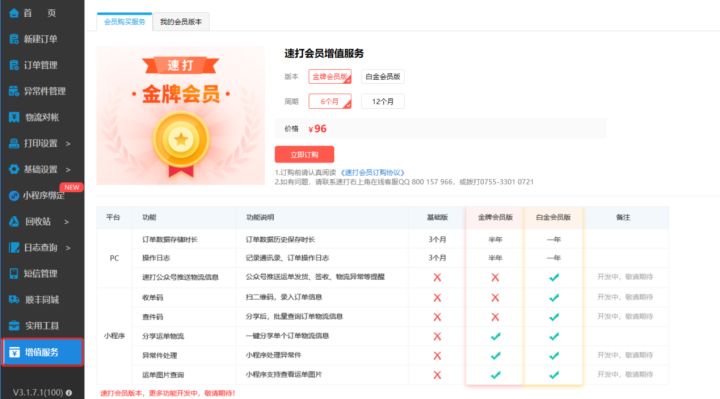The height and width of the screenshot is (399, 720).
Task: Click the NEW badge on 小程序绑定
Action: (x=72, y=187)
